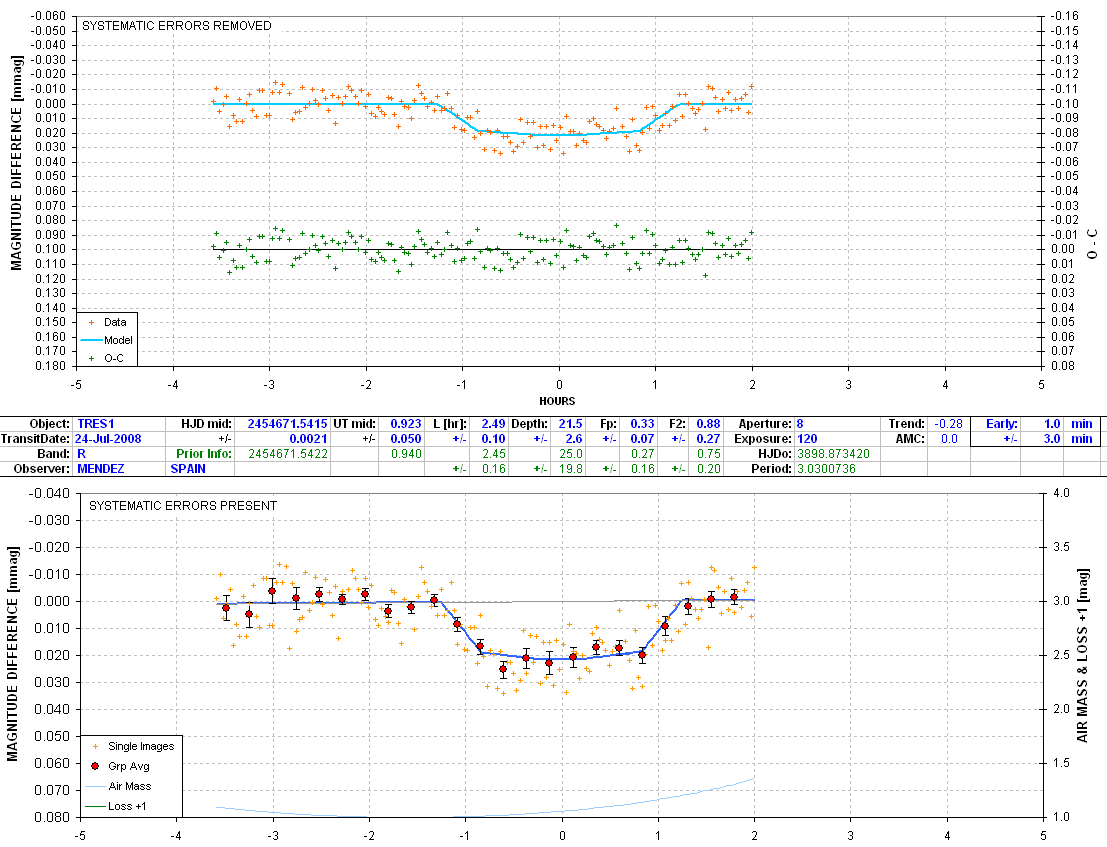Select the SYSTEMATIC ERRORS PRESENT chart title

point(183,505)
